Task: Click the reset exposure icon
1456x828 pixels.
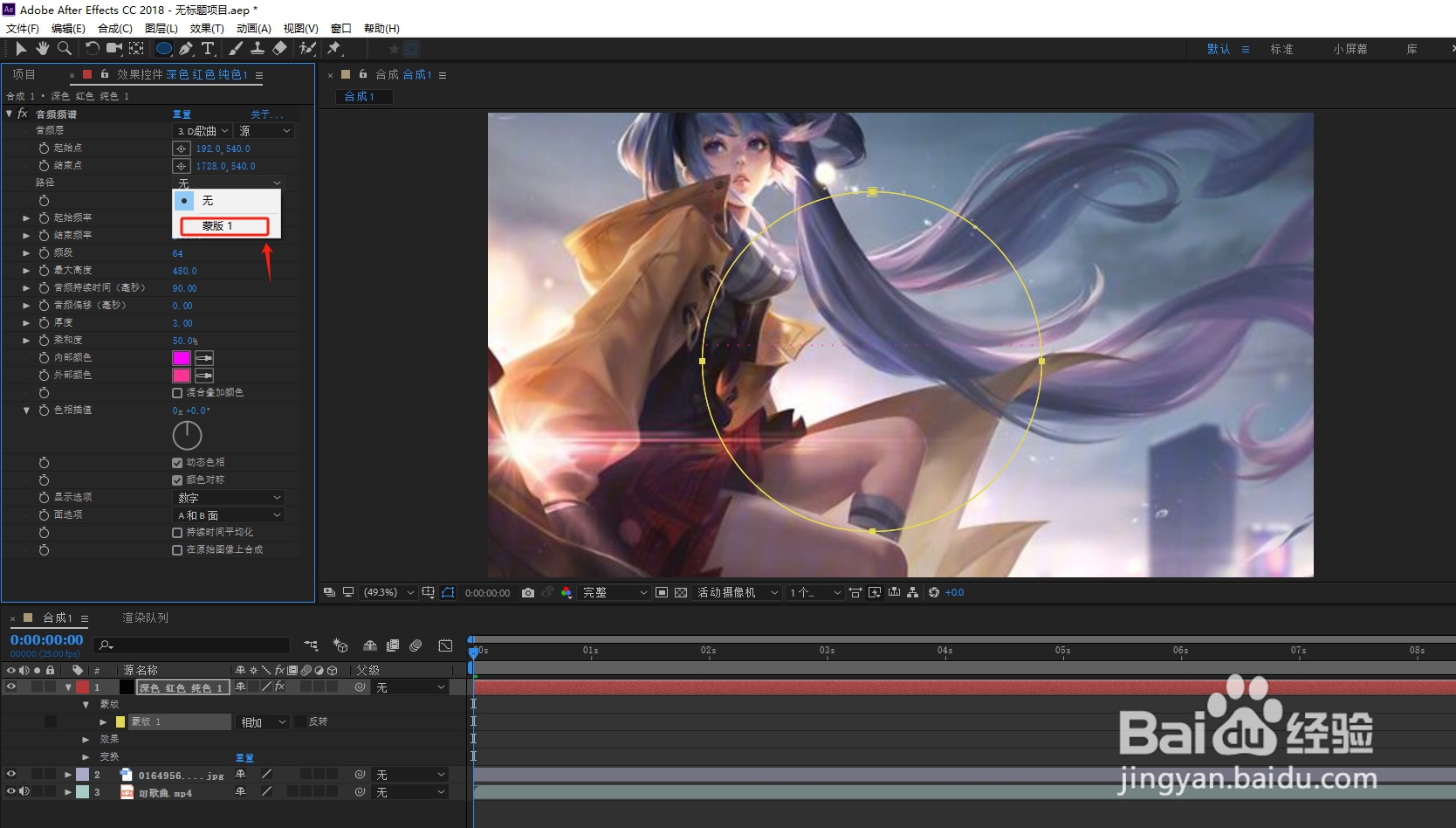Action: tap(934, 592)
